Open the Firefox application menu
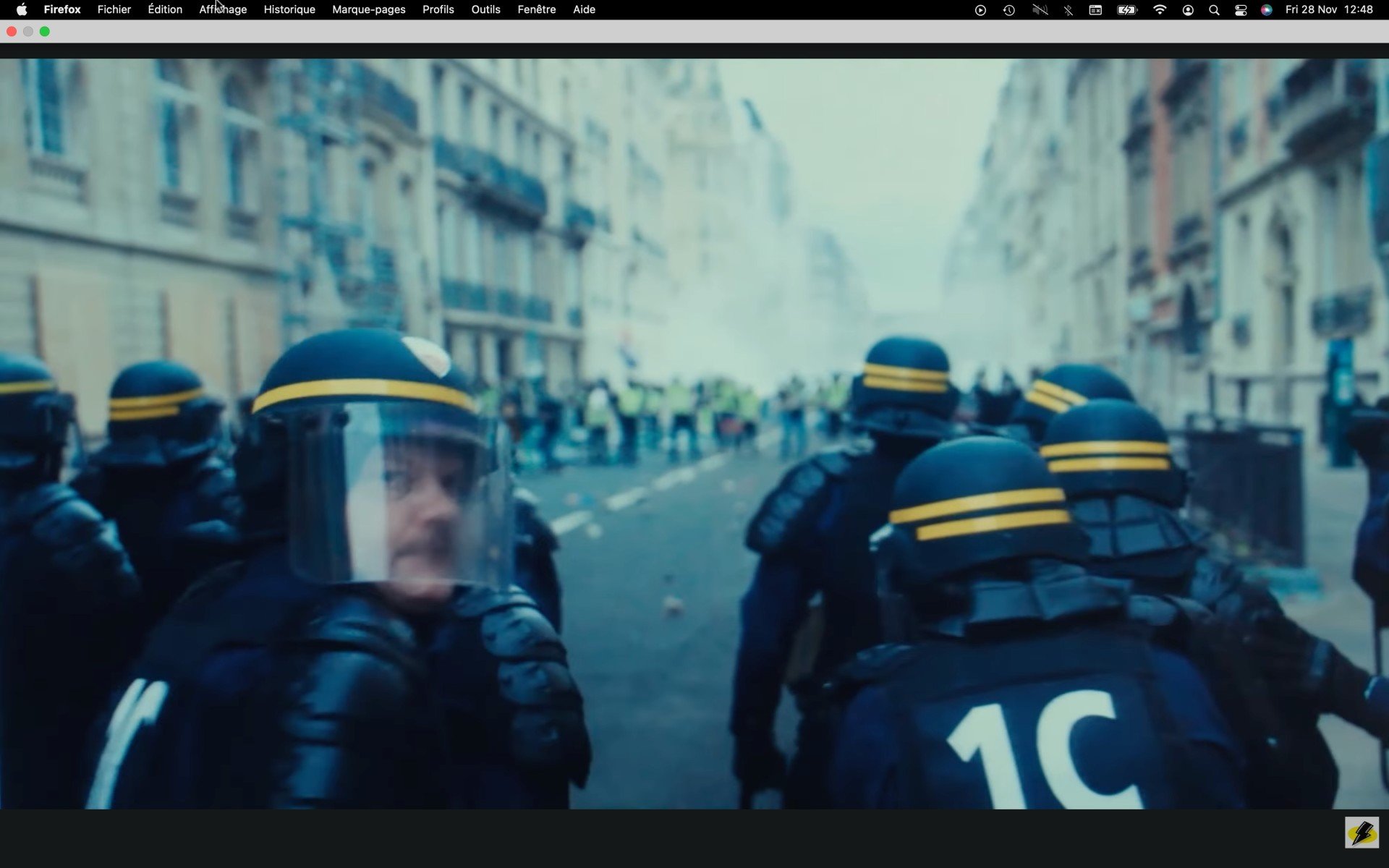Viewport: 1389px width, 868px height. tap(62, 9)
